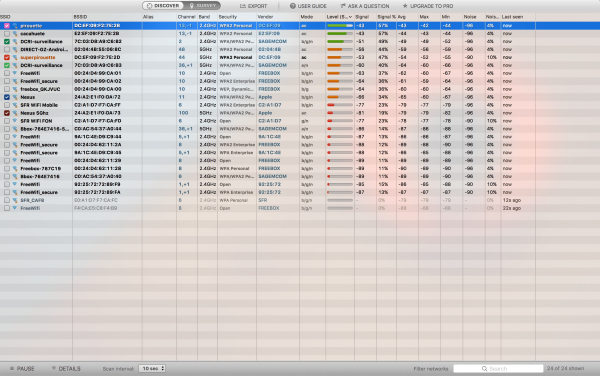
Task: Uncheck the pirouette network checkbox
Action: click(7, 26)
